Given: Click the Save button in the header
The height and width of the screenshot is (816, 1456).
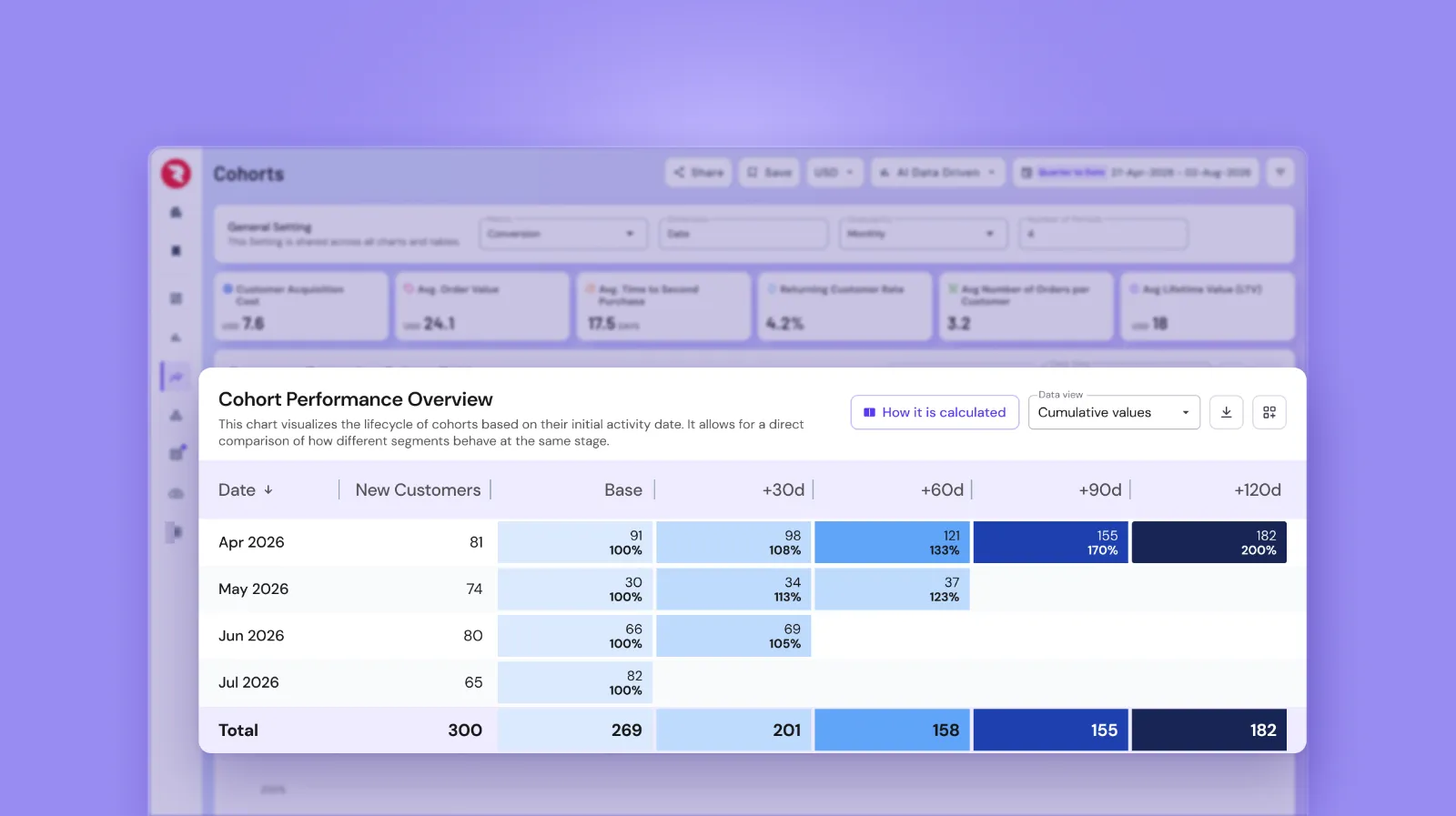Looking at the screenshot, I should [769, 172].
